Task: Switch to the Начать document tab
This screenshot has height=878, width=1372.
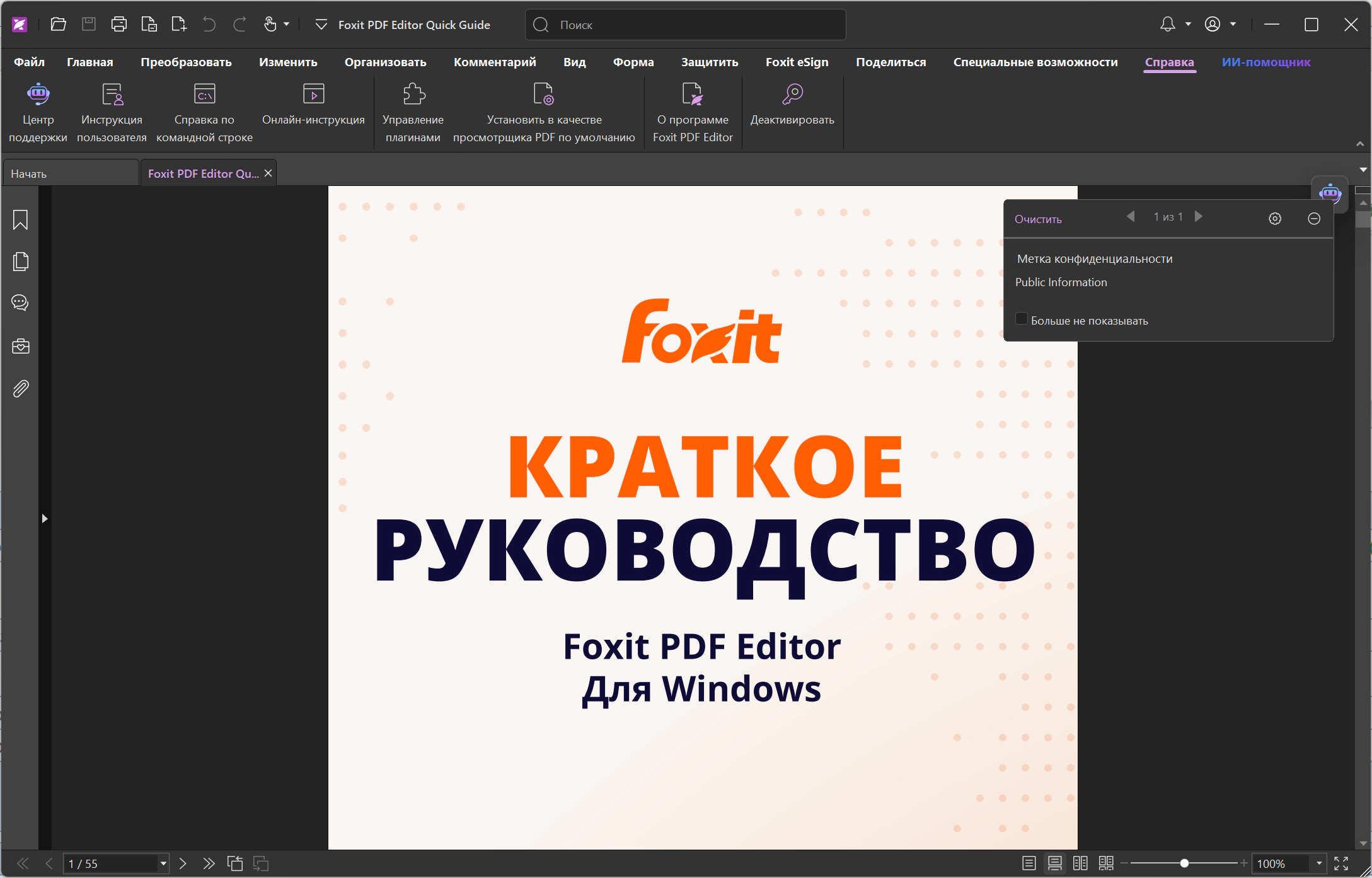Action: (x=70, y=173)
